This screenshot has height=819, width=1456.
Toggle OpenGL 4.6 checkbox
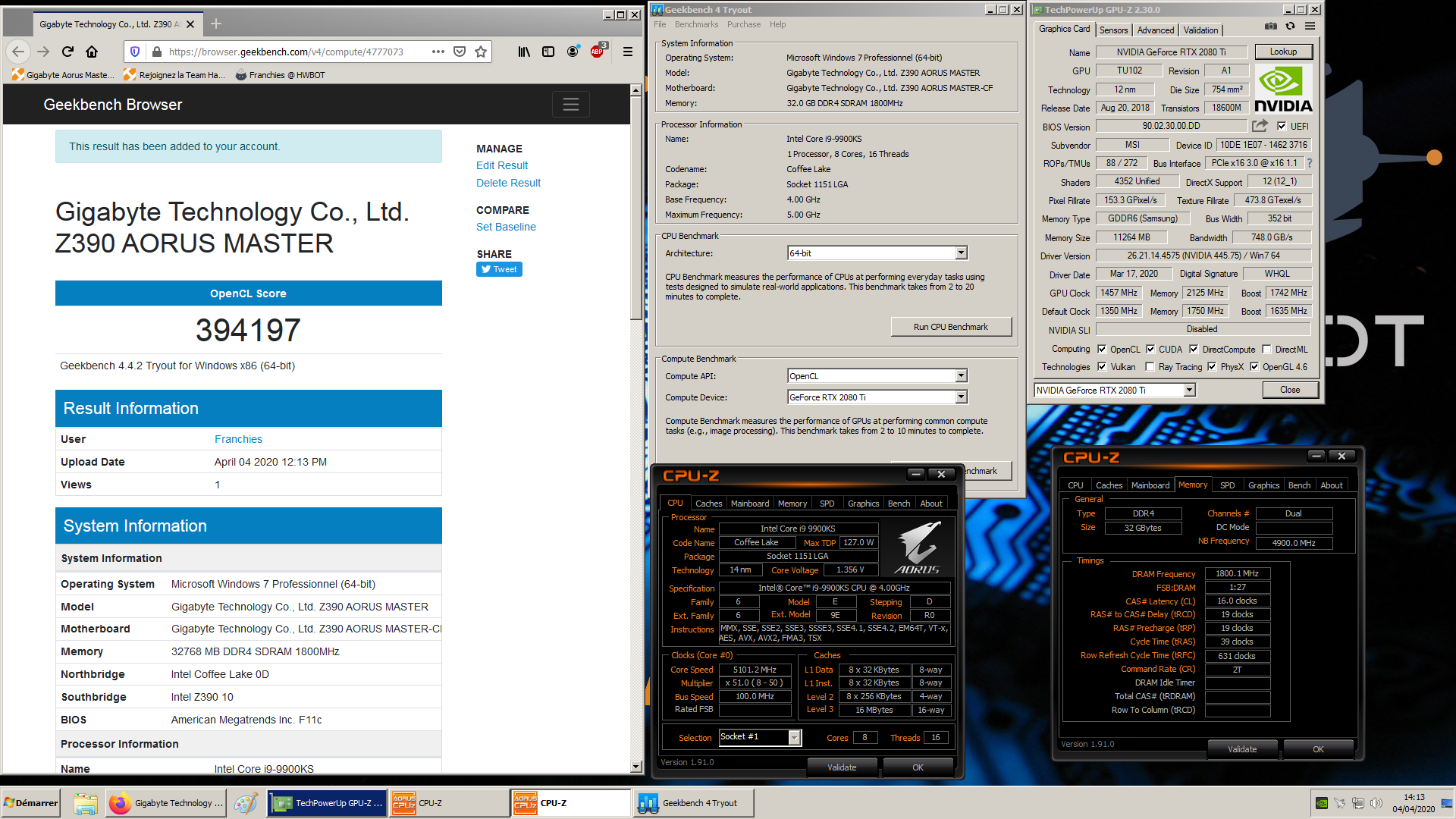point(1254,367)
